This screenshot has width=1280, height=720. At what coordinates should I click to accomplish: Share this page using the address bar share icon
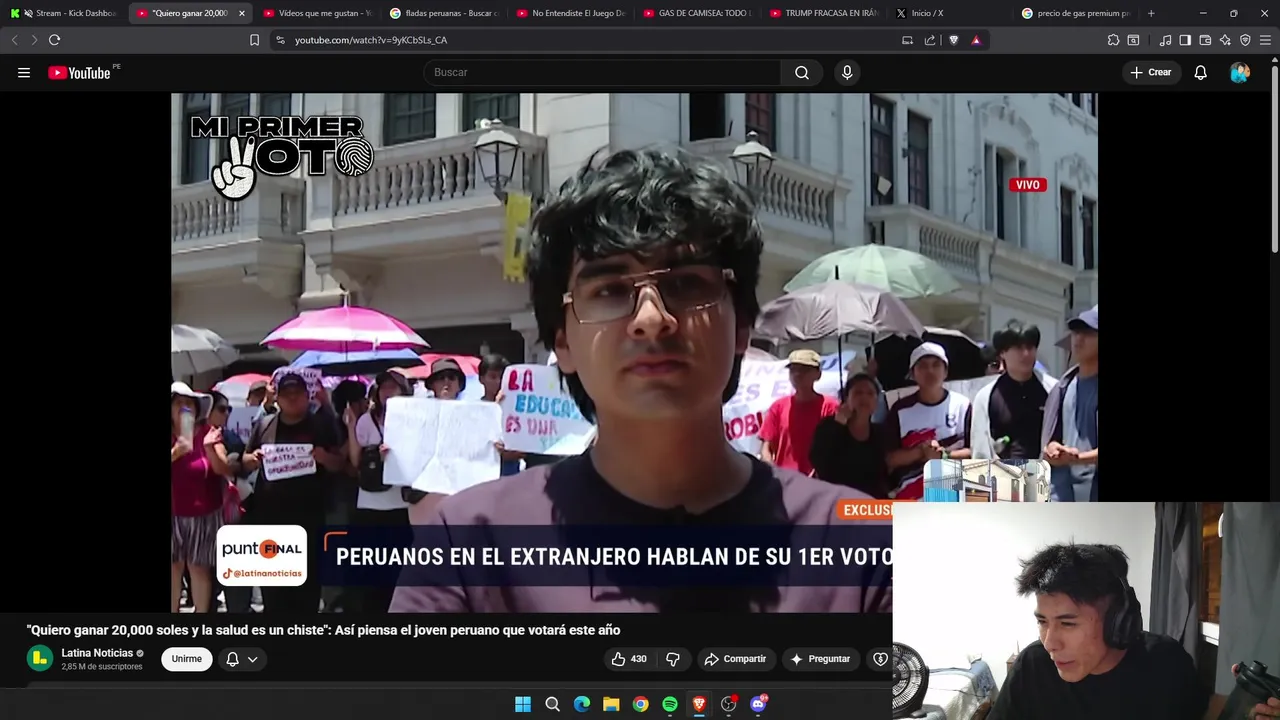click(930, 40)
